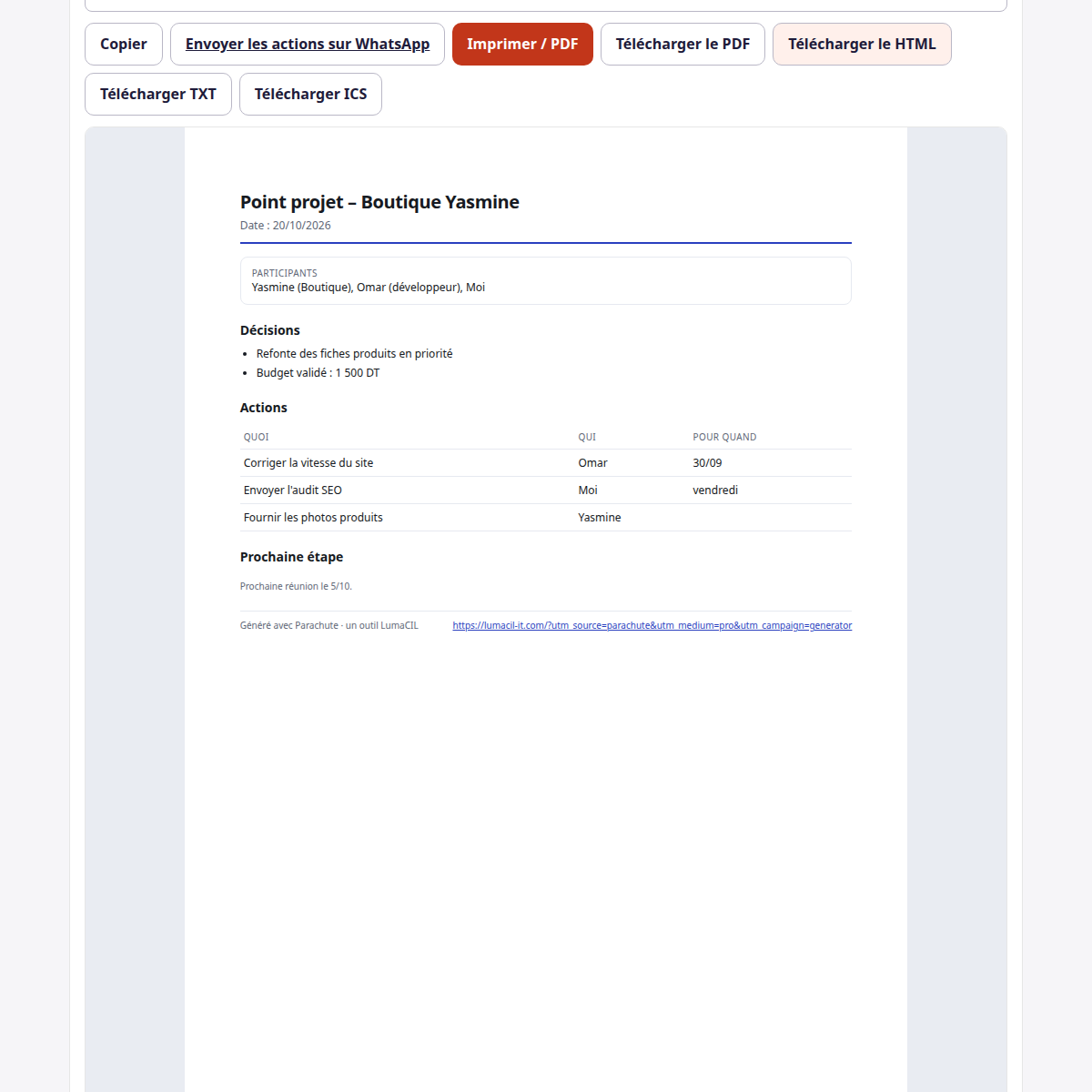Download the text file via Télécharger TXT

pyautogui.click(x=158, y=94)
